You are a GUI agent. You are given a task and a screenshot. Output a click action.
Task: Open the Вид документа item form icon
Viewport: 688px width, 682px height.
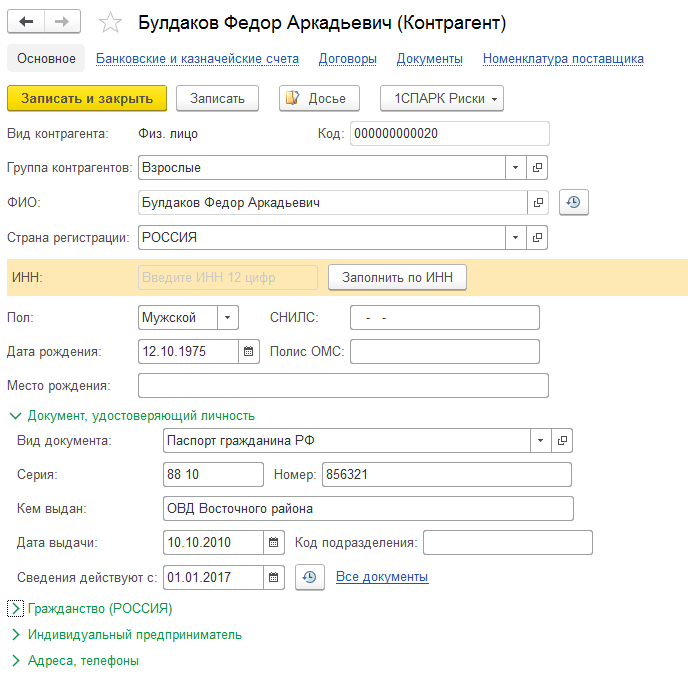coord(562,441)
